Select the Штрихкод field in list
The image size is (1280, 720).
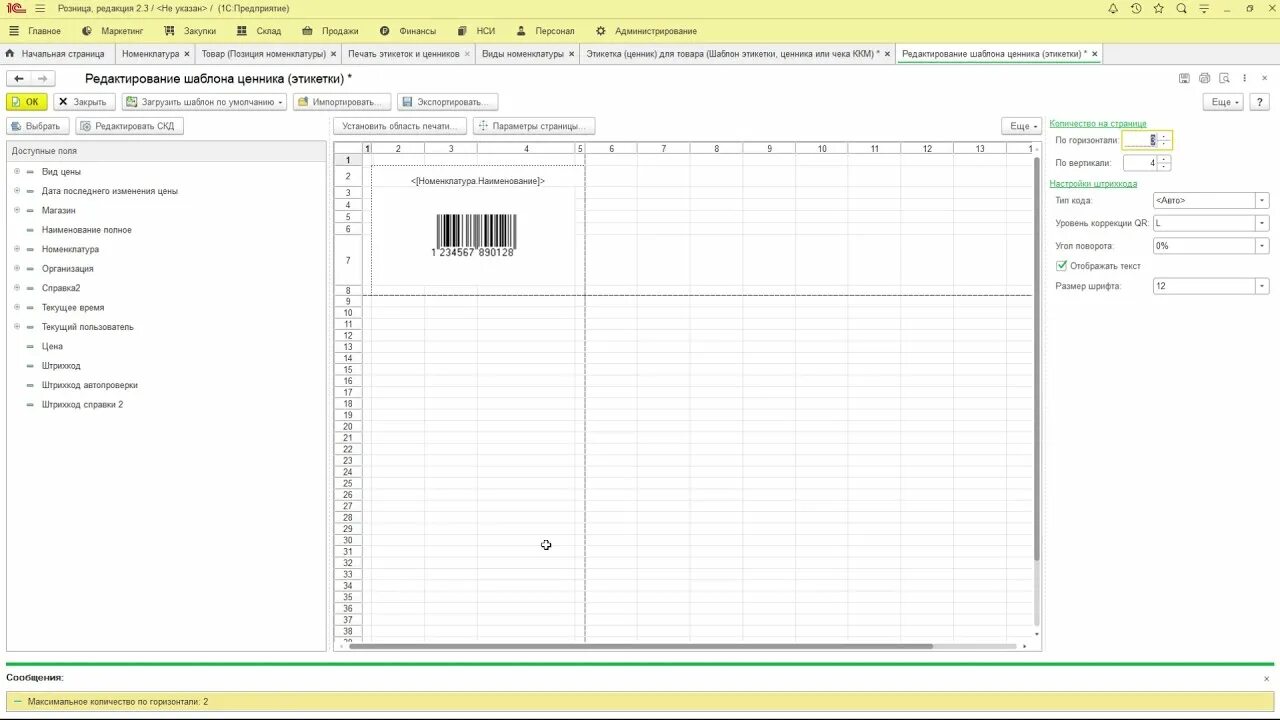pos(61,366)
